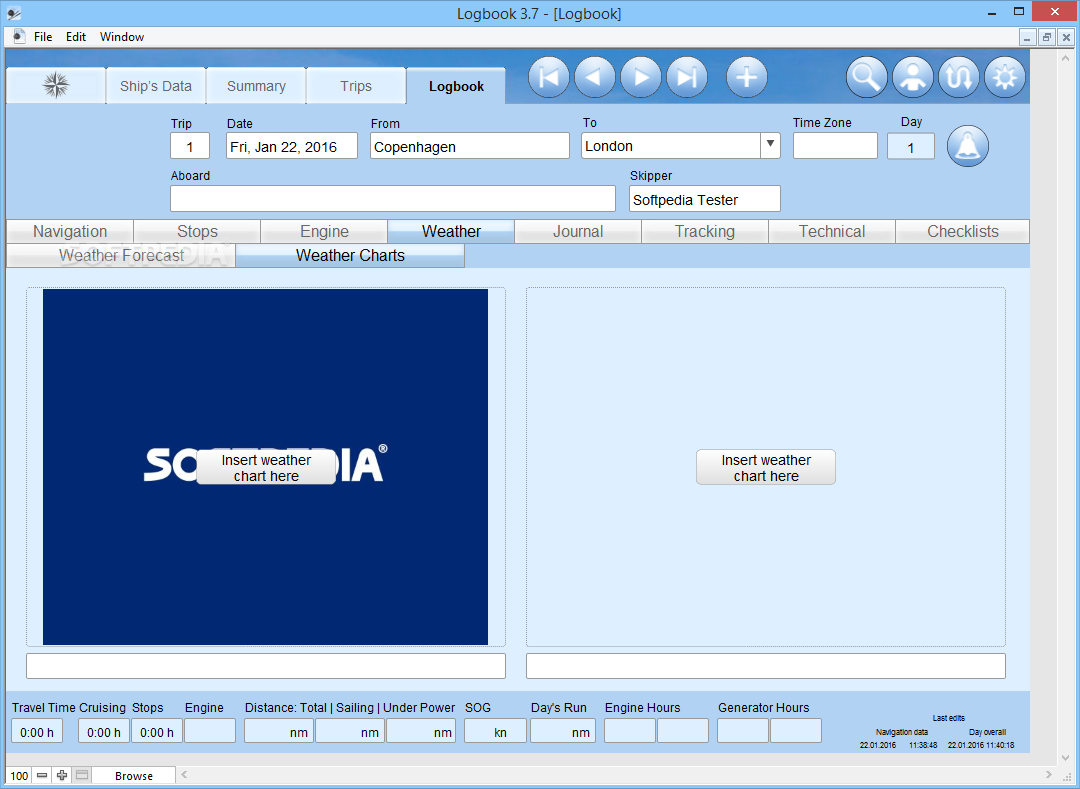1080x789 pixels.
Task: Click the From field containing Copenhagen
Action: (470, 147)
